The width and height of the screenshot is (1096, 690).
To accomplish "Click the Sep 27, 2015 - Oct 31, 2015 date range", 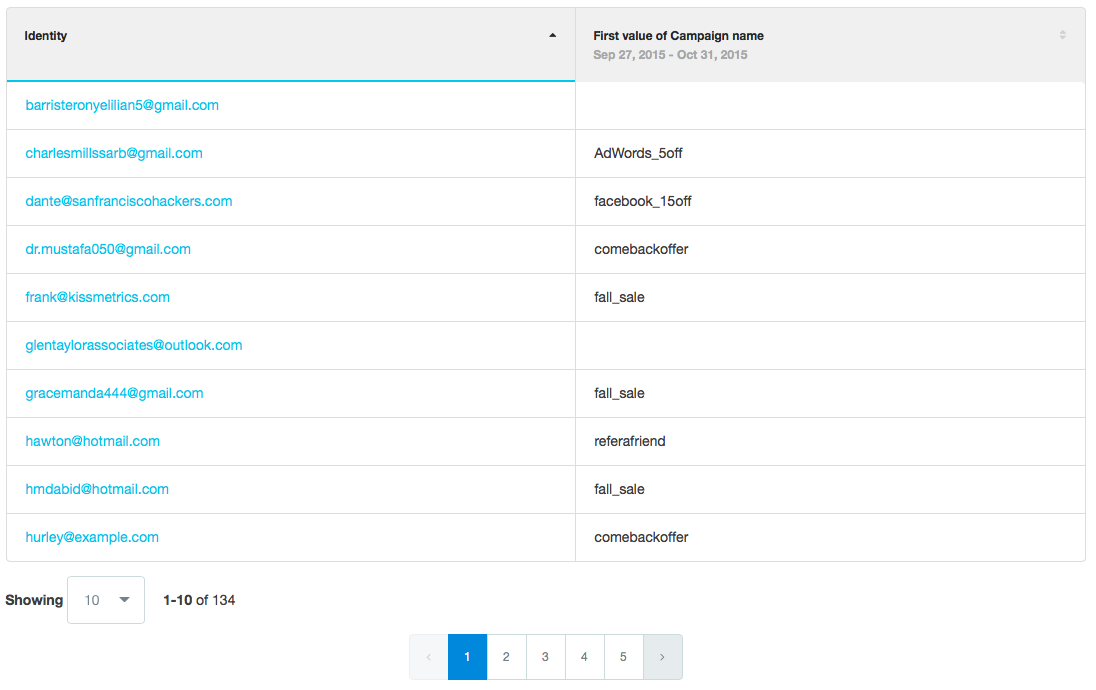I will point(670,55).
